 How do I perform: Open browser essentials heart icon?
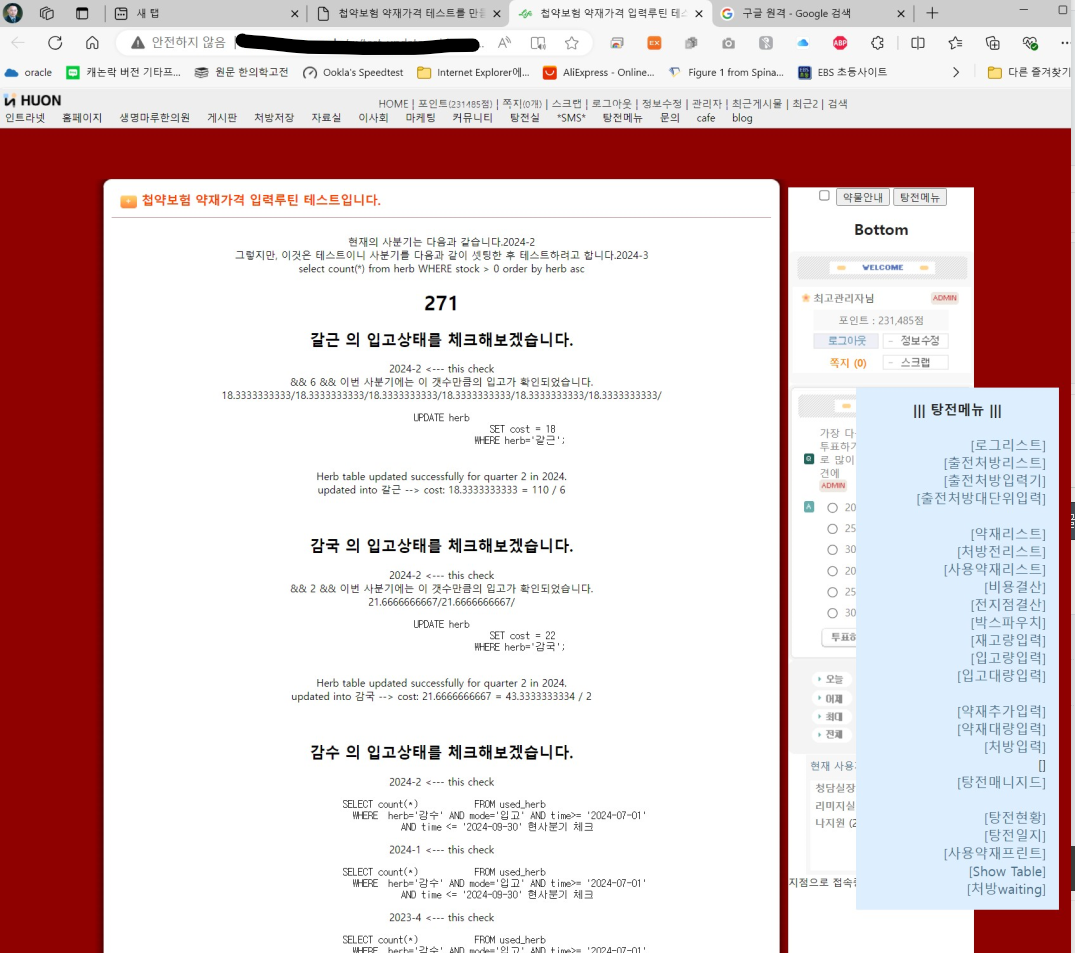coord(1030,43)
